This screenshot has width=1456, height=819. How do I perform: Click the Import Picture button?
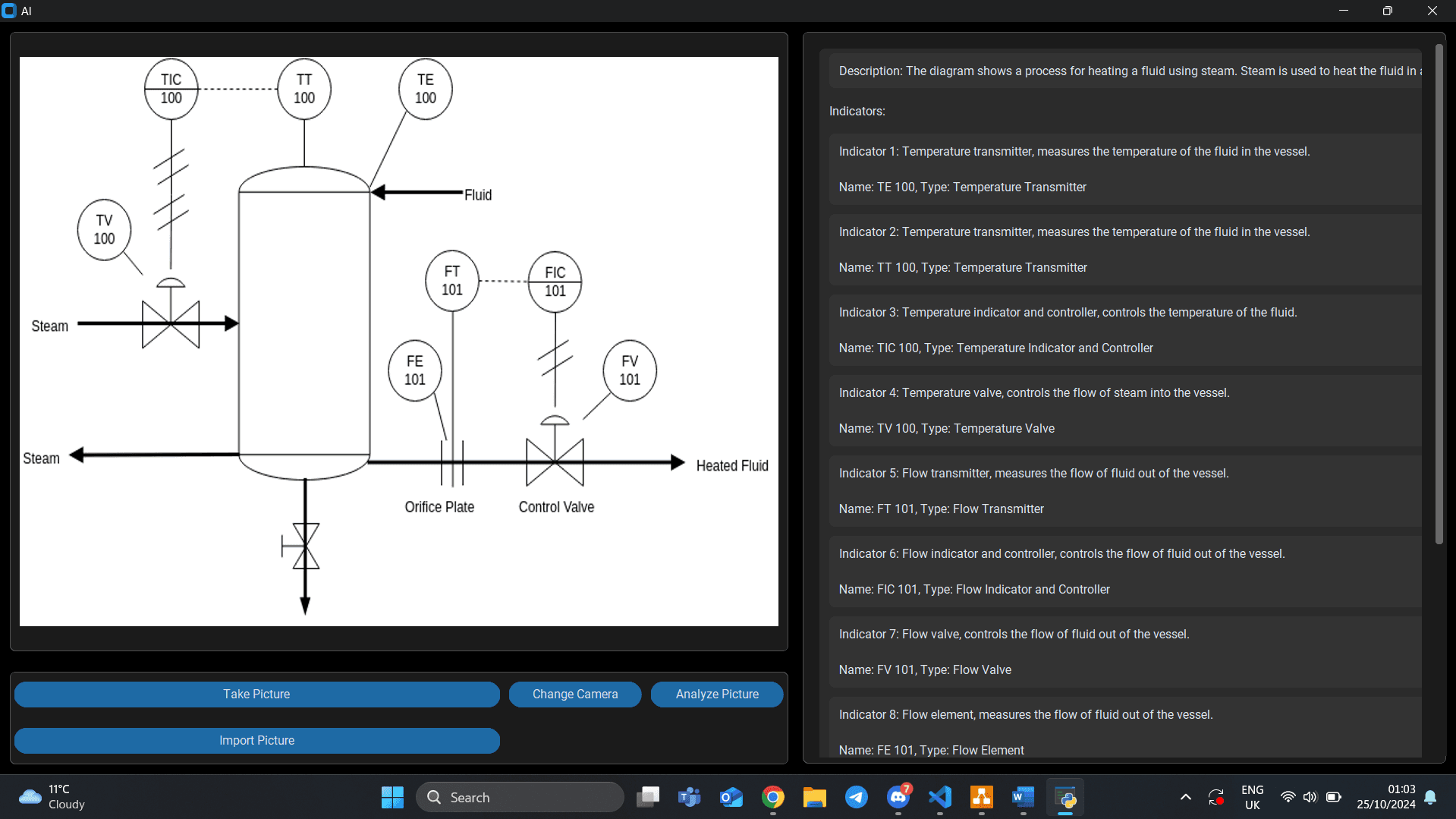pyautogui.click(x=256, y=740)
